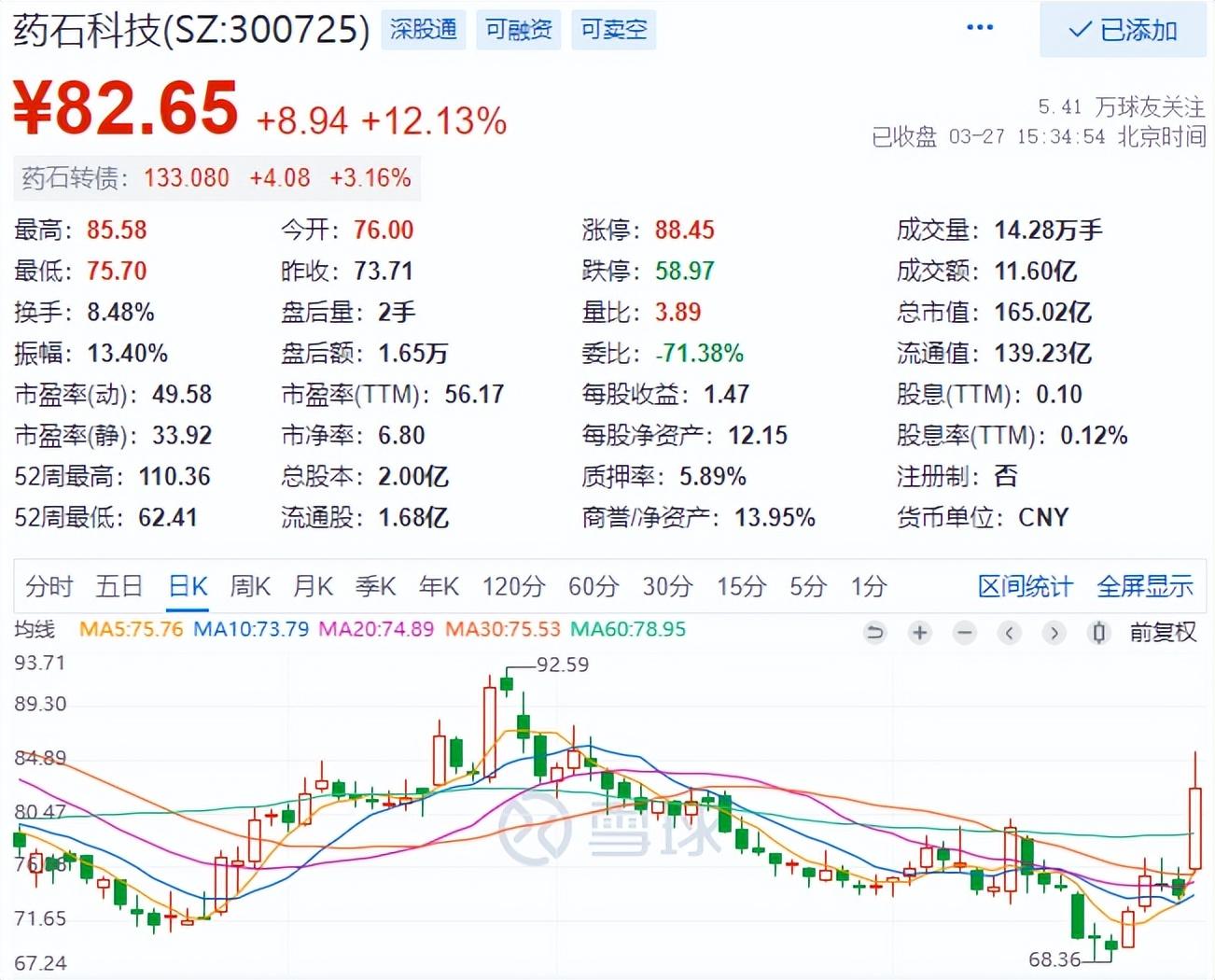1215x980 pixels.
Task: Select the 月K chart tab
Action: click(313, 586)
